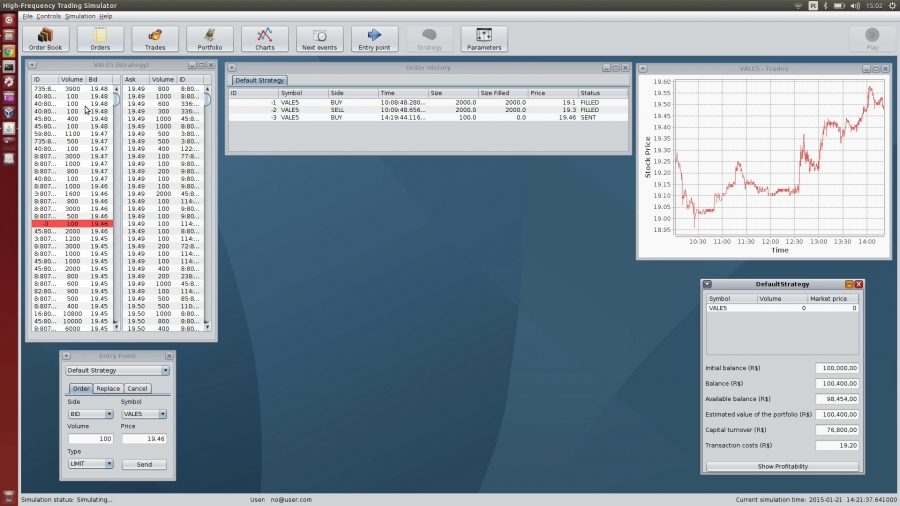The height and width of the screenshot is (506, 900).
Task: Click the volume speaker icon in top bar
Action: [x=855, y=5]
